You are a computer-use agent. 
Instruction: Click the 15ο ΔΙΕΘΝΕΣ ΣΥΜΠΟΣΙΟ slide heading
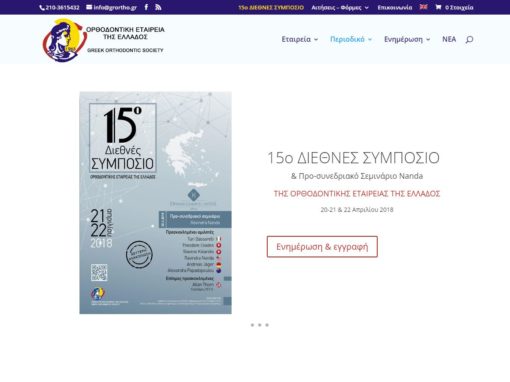pos(354,158)
